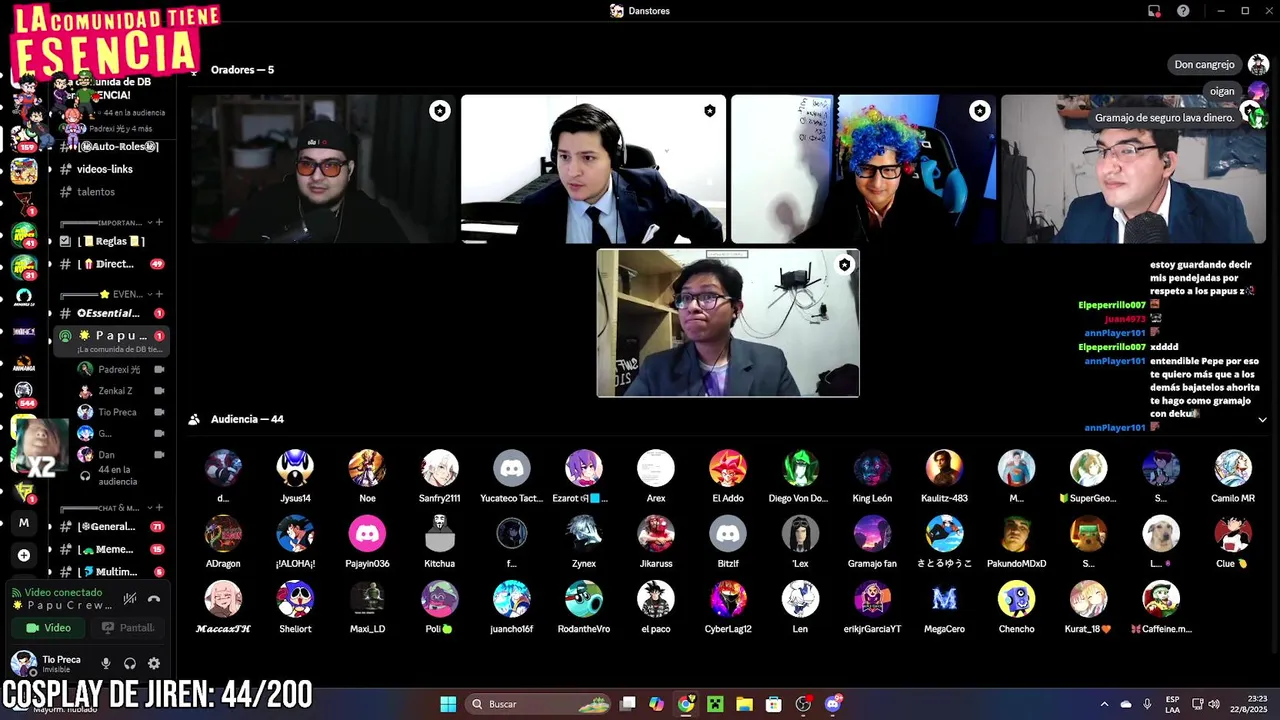1280x720 pixels.
Task: Open Arex audience member avatar
Action: click(x=656, y=468)
